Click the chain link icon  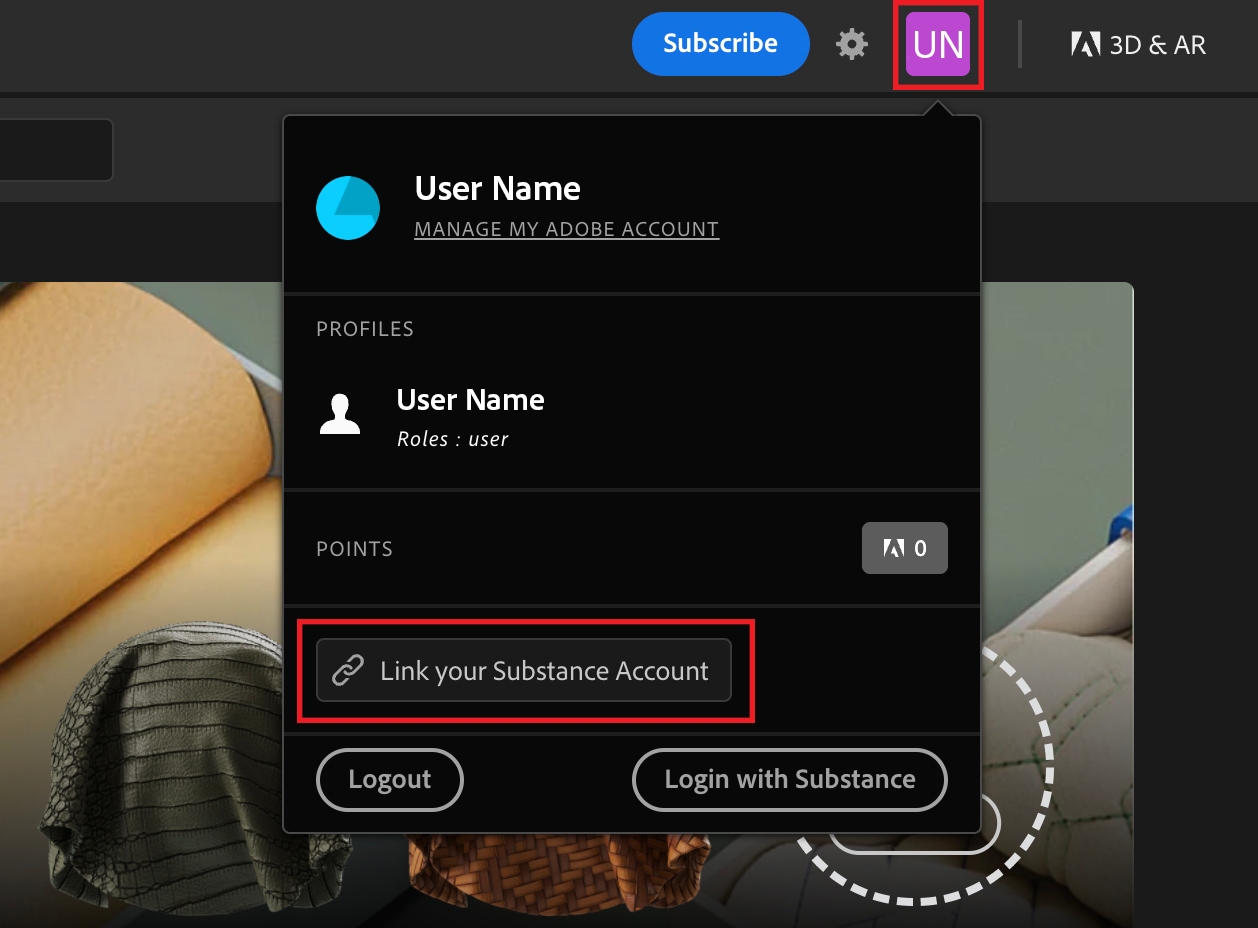(x=347, y=670)
